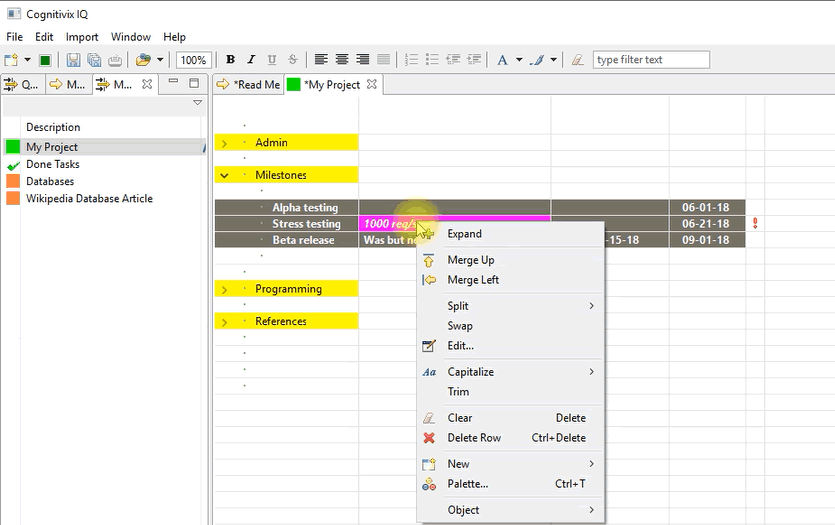Click the dark green square toolbar icon
This screenshot has height=525, width=835.
click(45, 60)
